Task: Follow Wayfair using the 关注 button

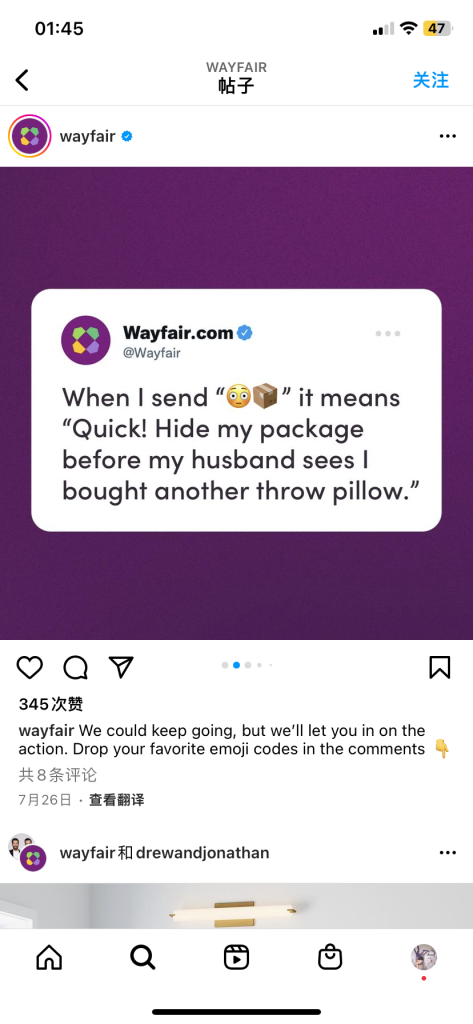Action: tap(431, 80)
